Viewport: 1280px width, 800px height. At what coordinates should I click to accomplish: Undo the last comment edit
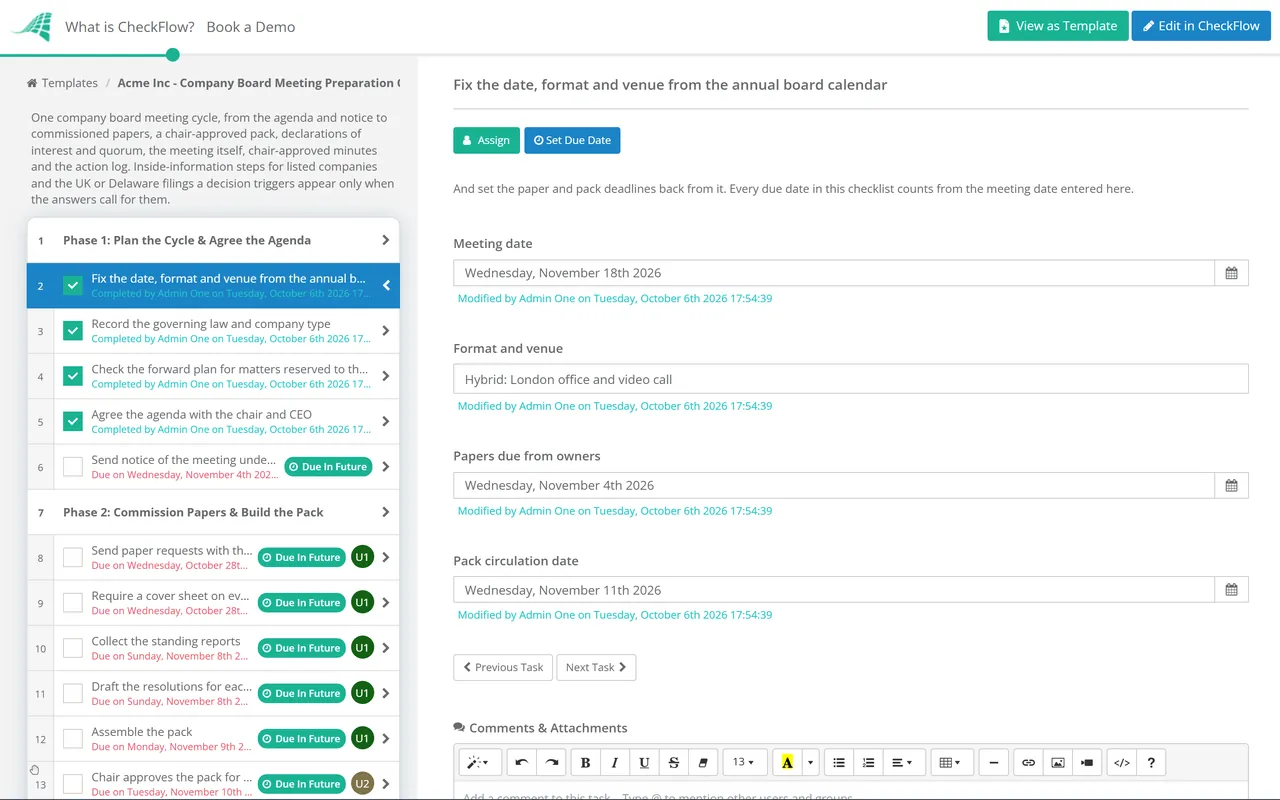(x=522, y=762)
